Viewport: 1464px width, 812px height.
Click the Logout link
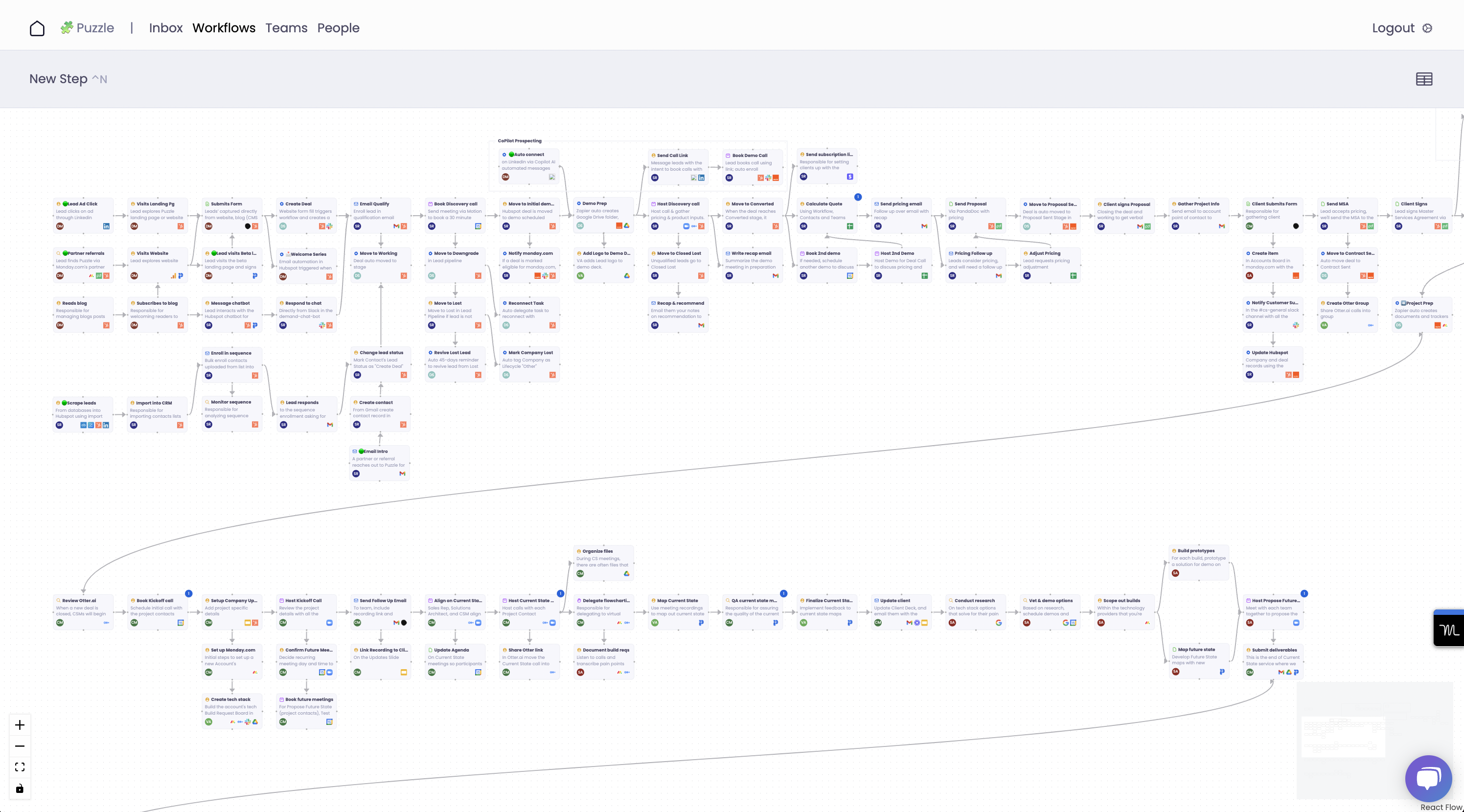tap(1394, 28)
